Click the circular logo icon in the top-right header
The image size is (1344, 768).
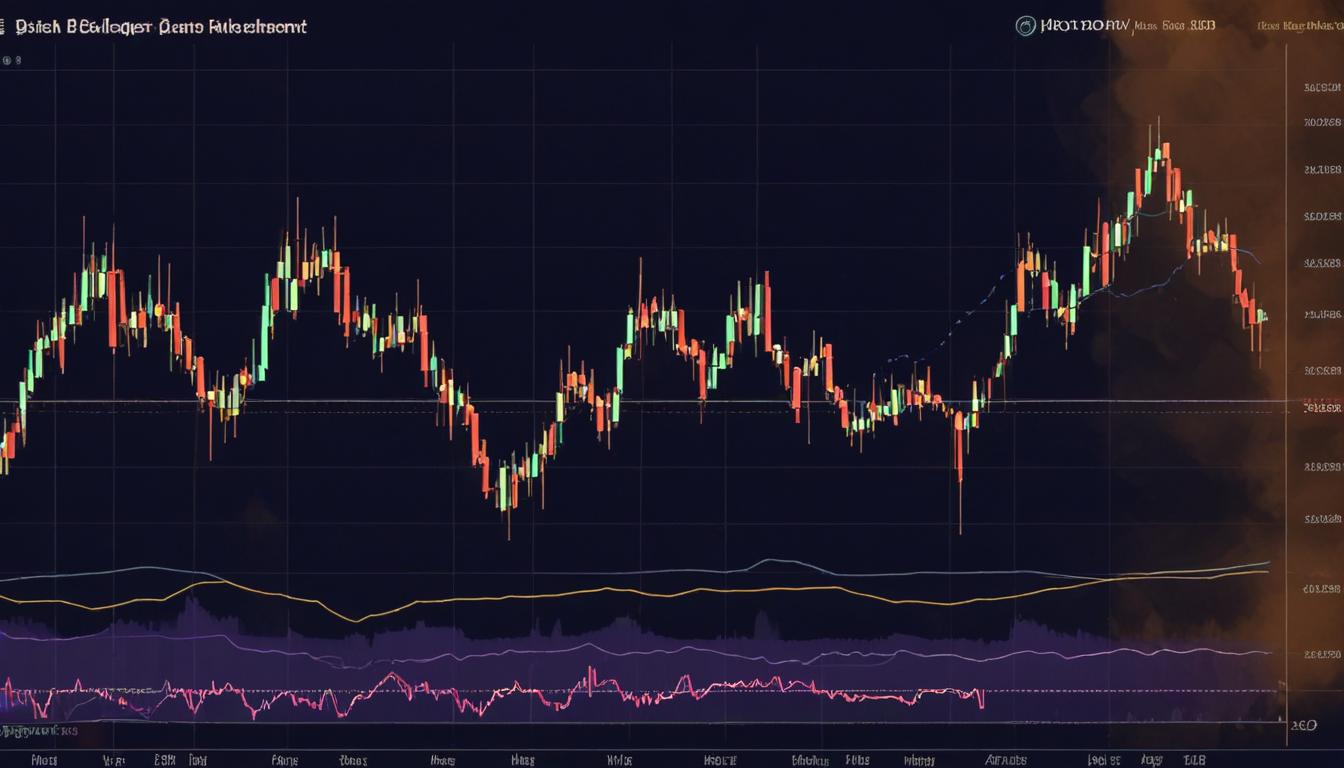(x=1026, y=24)
